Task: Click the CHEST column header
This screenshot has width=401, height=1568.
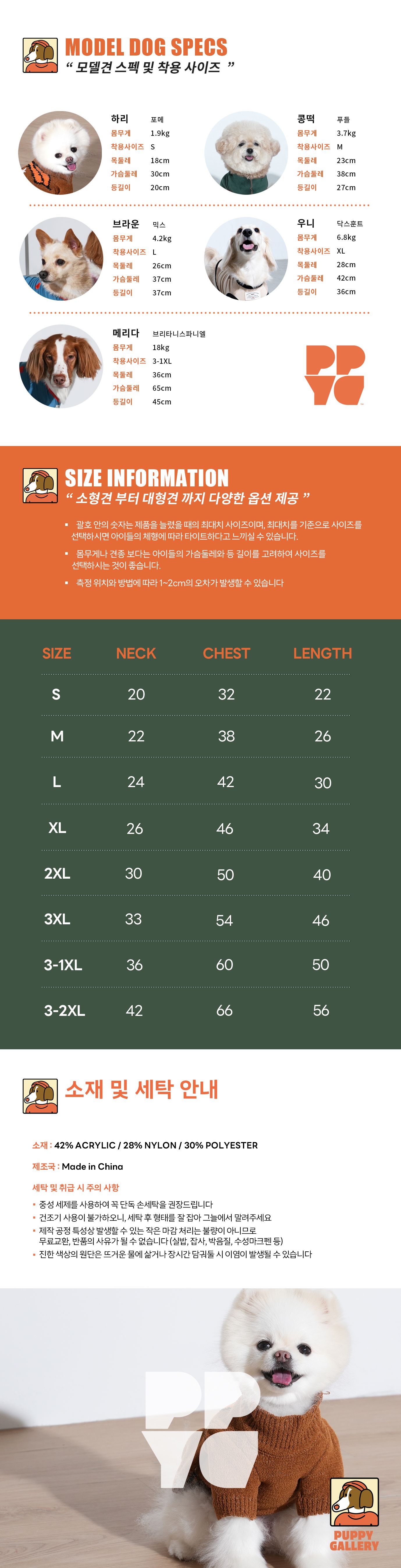Action: (x=226, y=653)
